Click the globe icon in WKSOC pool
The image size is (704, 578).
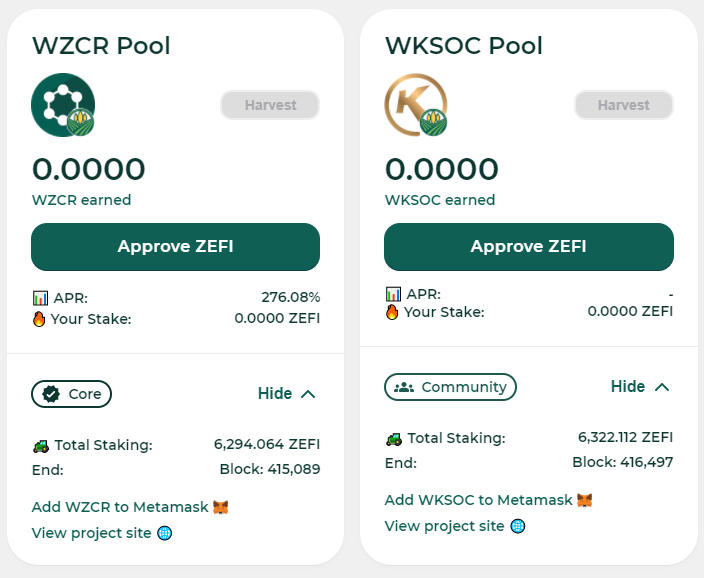coord(518,526)
